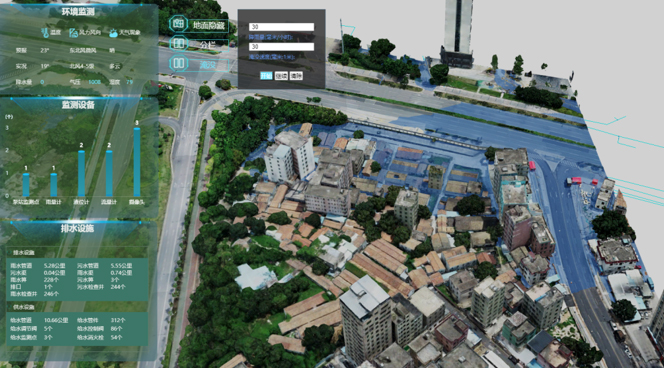Click the clear button in flood panel
Screen dimensions: 664x368
point(296,76)
